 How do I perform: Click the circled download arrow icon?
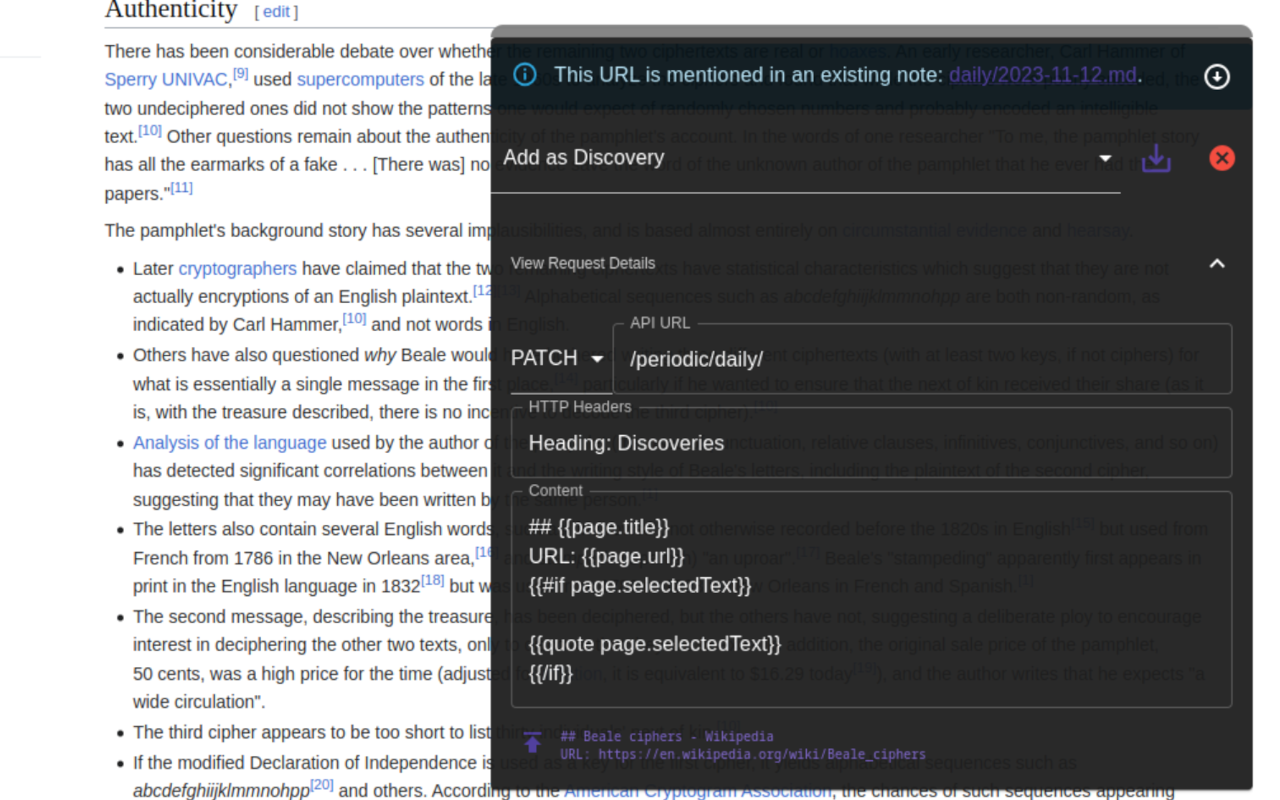pos(1217,77)
